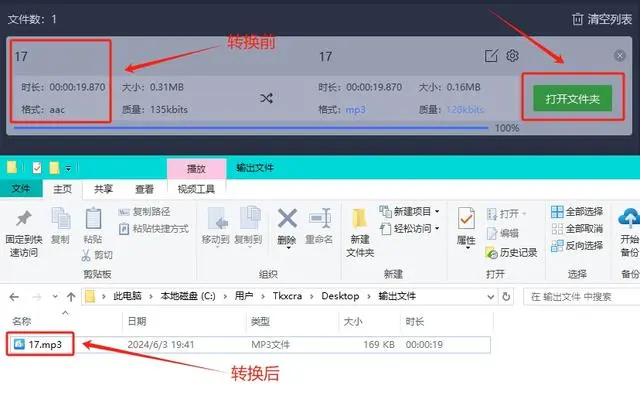Change the output quality 128kbits link

[465, 110]
